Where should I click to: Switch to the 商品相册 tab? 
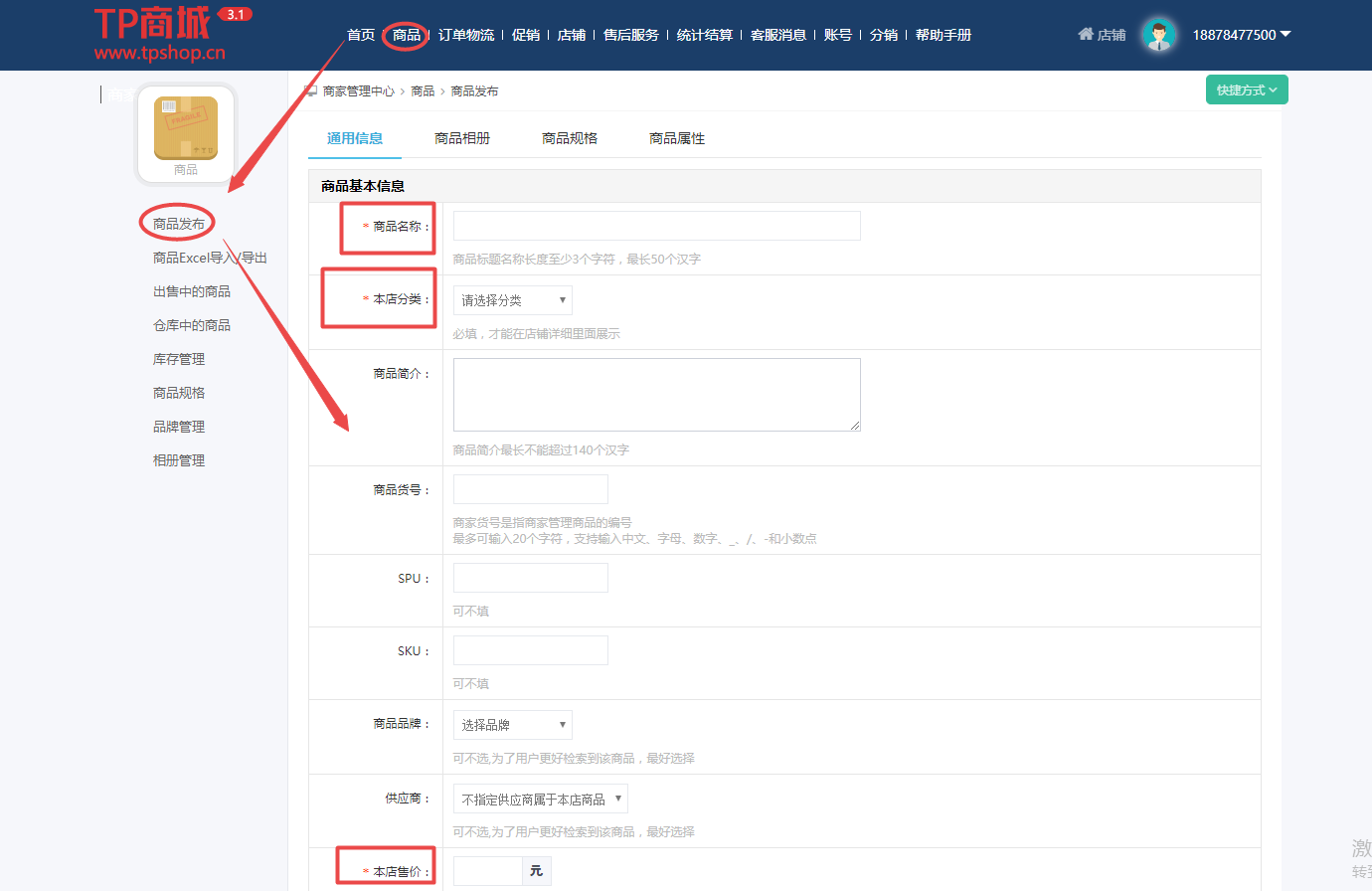(x=462, y=138)
